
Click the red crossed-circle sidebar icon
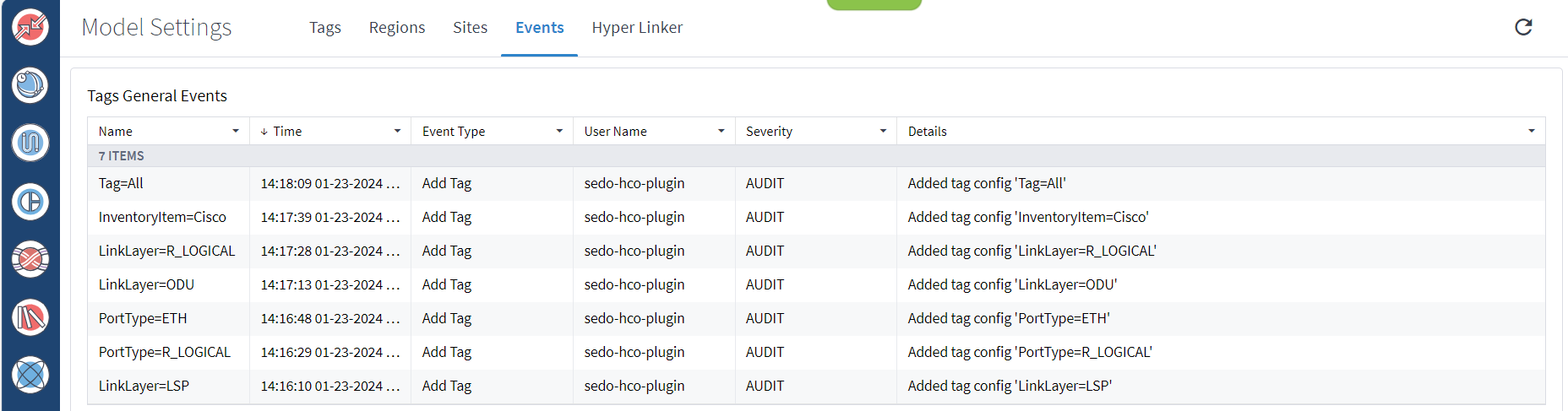coord(30,259)
